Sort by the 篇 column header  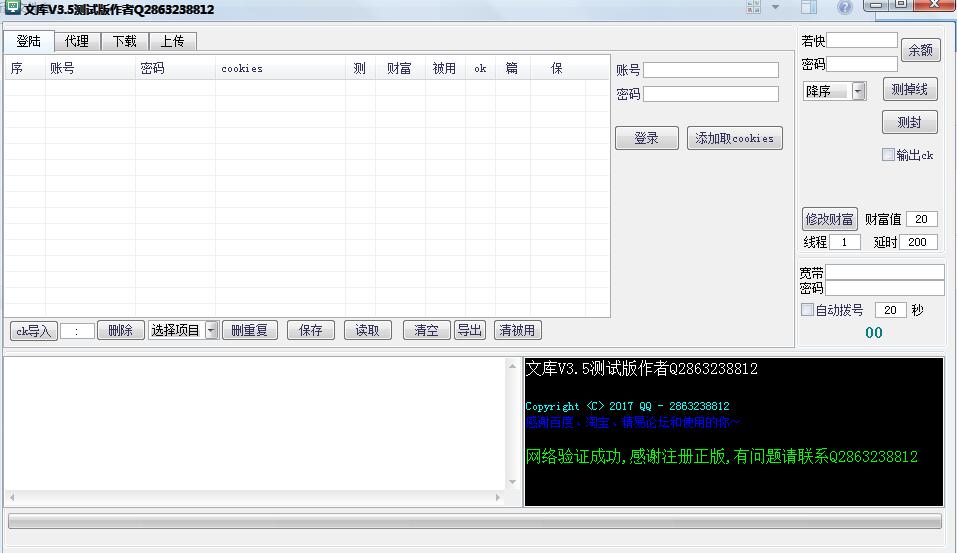(513, 68)
